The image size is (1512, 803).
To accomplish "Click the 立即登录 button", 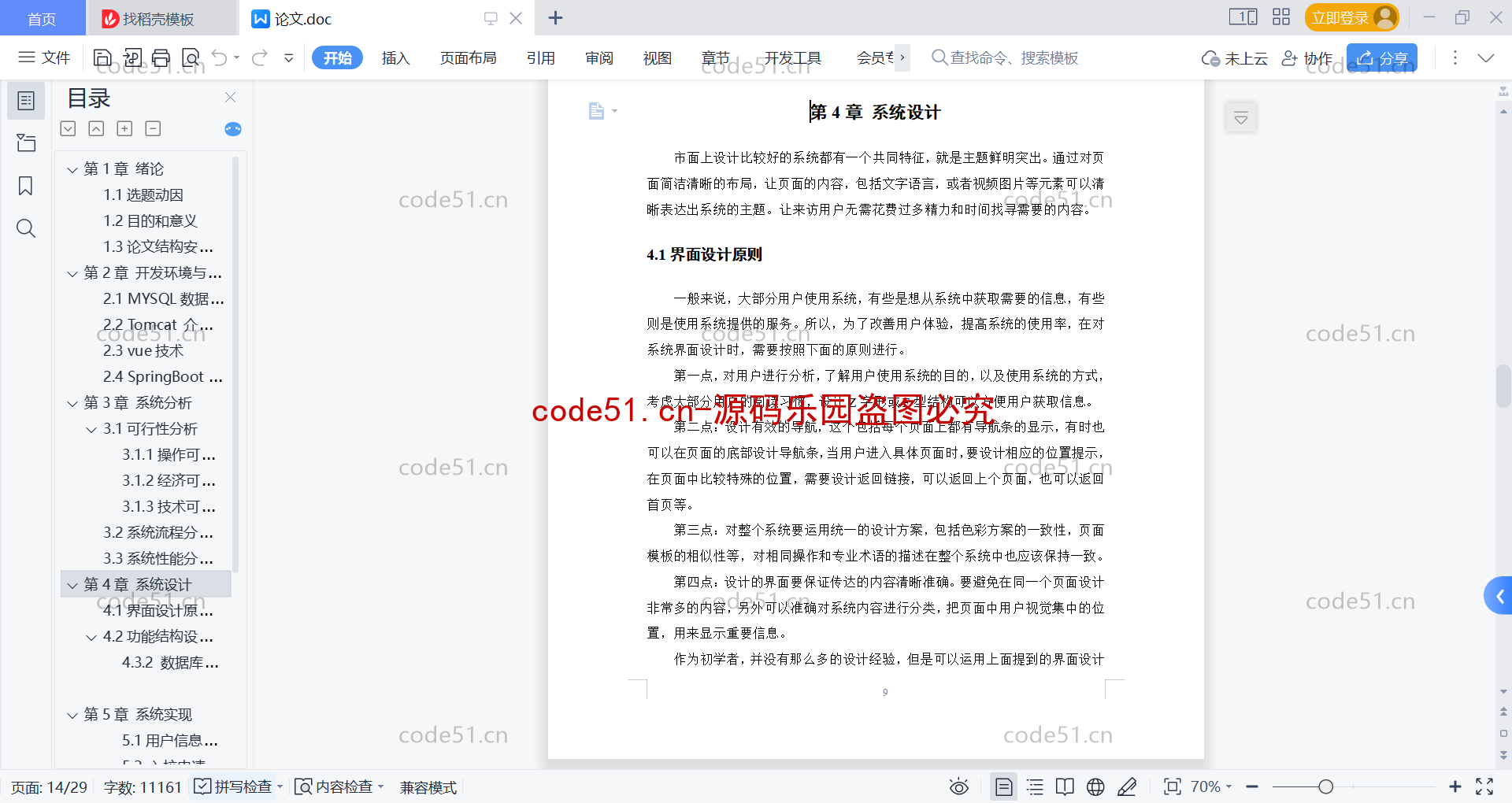I will (x=1351, y=17).
